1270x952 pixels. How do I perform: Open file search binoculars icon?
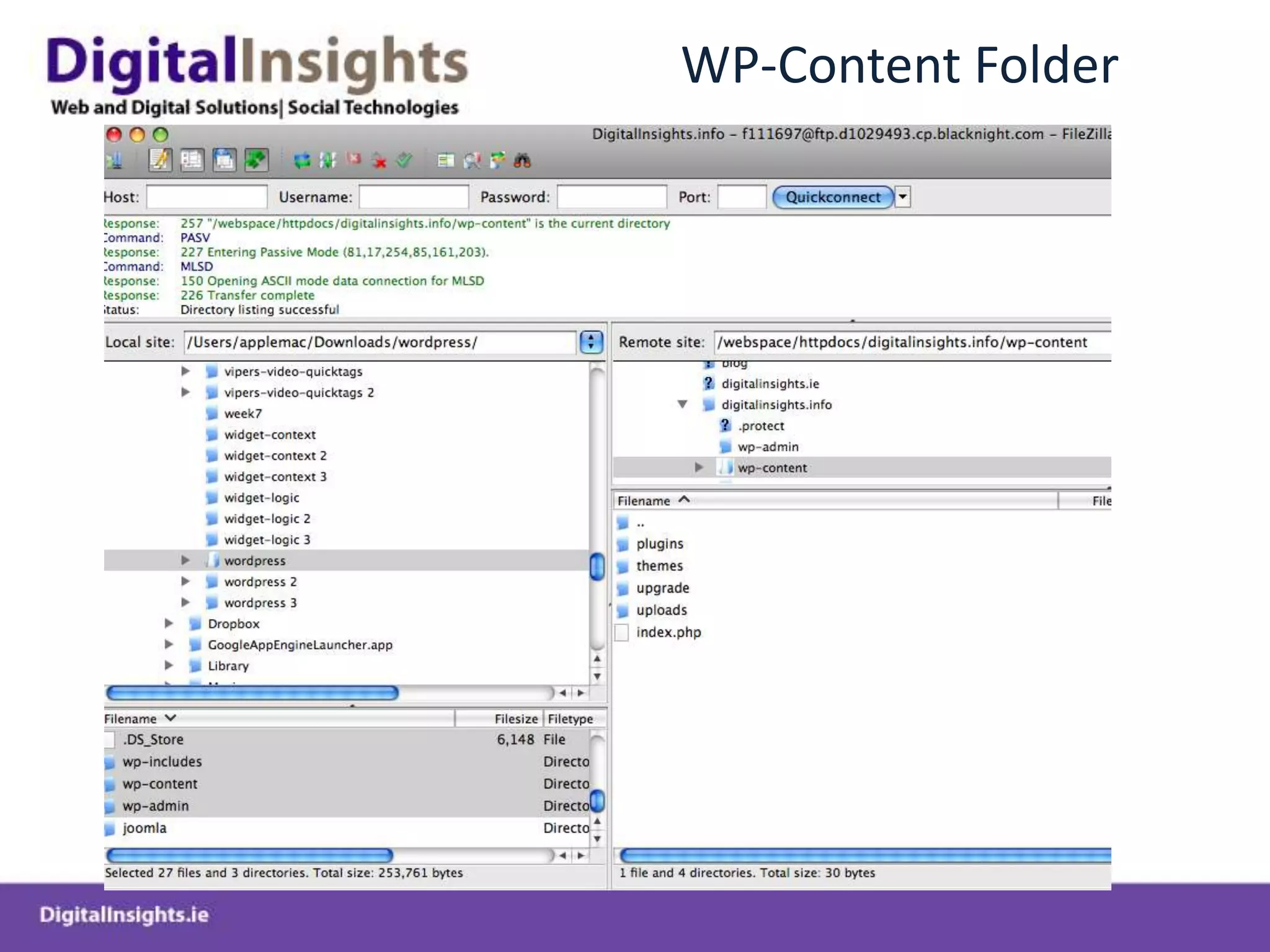click(522, 161)
